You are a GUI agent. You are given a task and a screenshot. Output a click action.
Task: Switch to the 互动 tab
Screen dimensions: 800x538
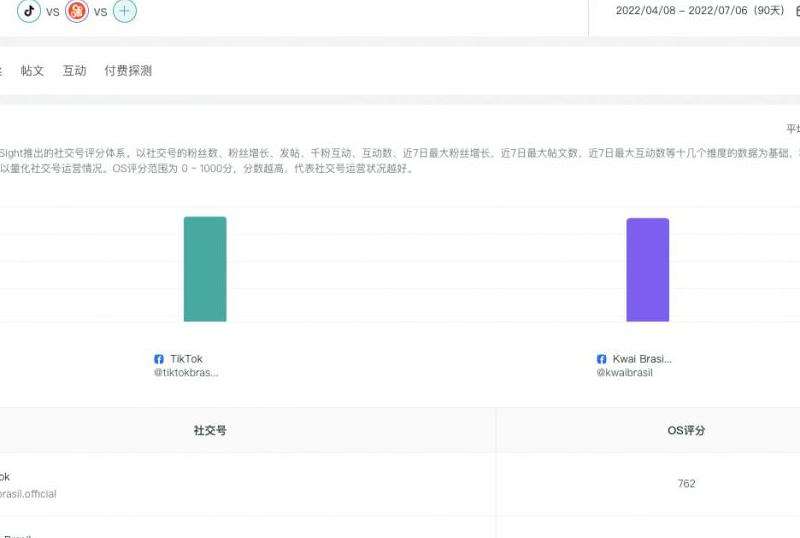pyautogui.click(x=74, y=71)
